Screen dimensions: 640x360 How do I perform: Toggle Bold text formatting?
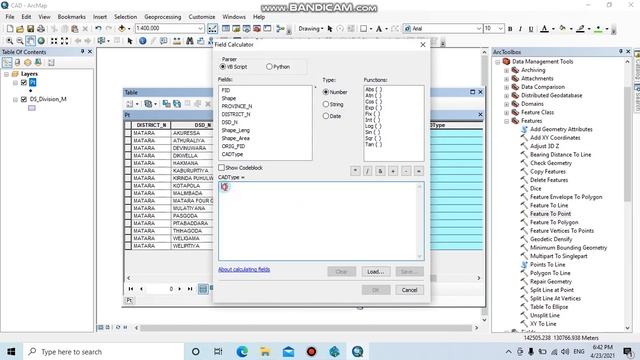point(510,29)
